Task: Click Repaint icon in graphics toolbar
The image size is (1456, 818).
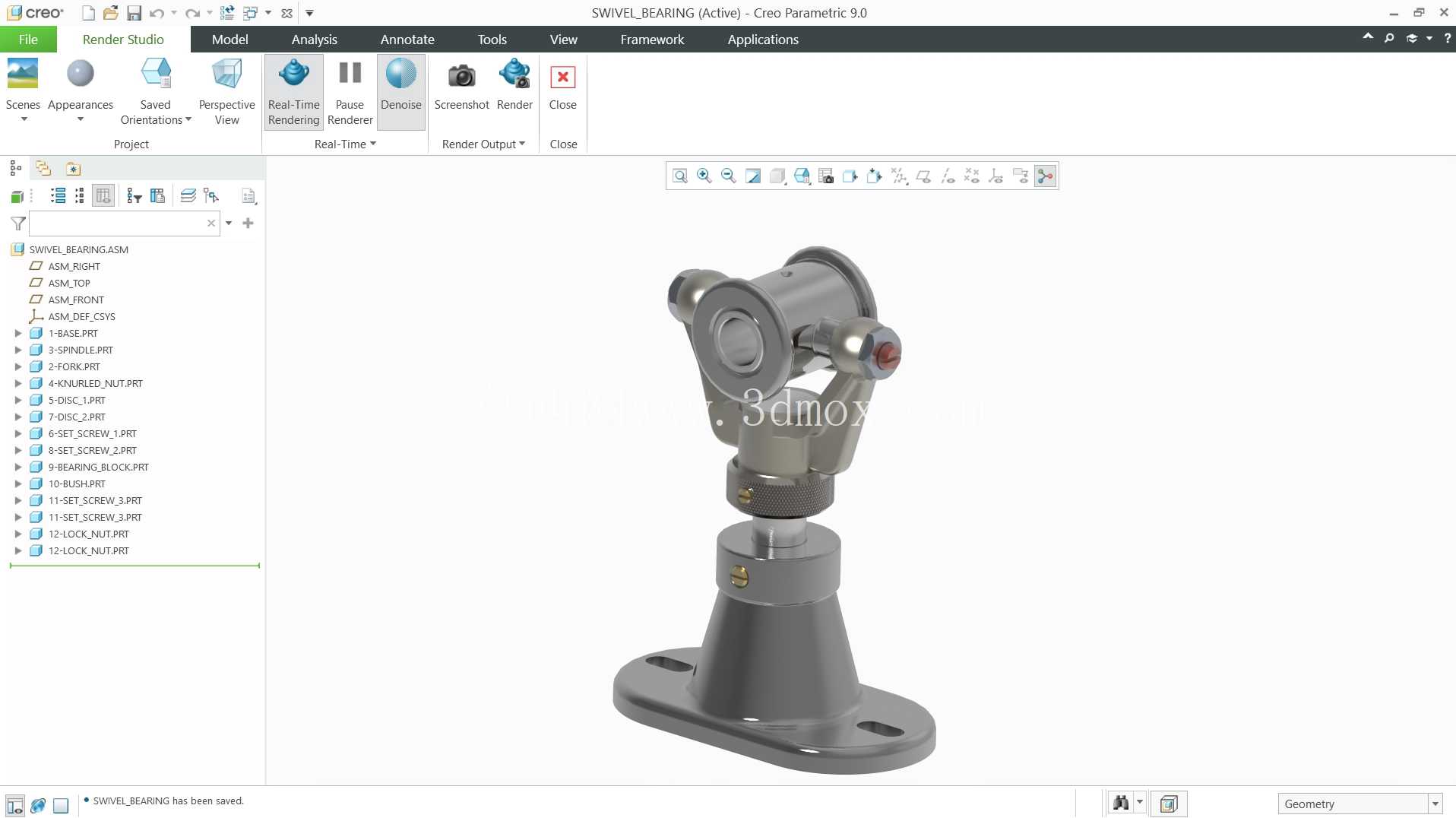Action: pos(753,176)
